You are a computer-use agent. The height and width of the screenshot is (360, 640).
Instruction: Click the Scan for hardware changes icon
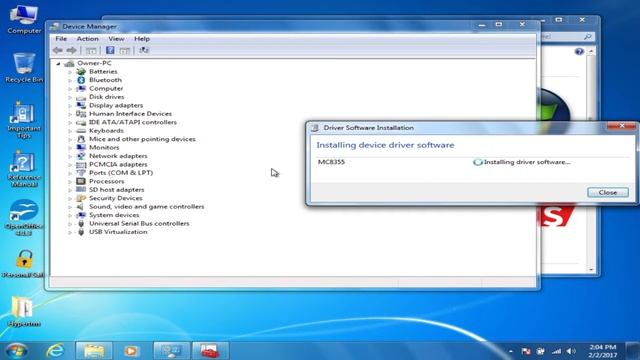144,50
